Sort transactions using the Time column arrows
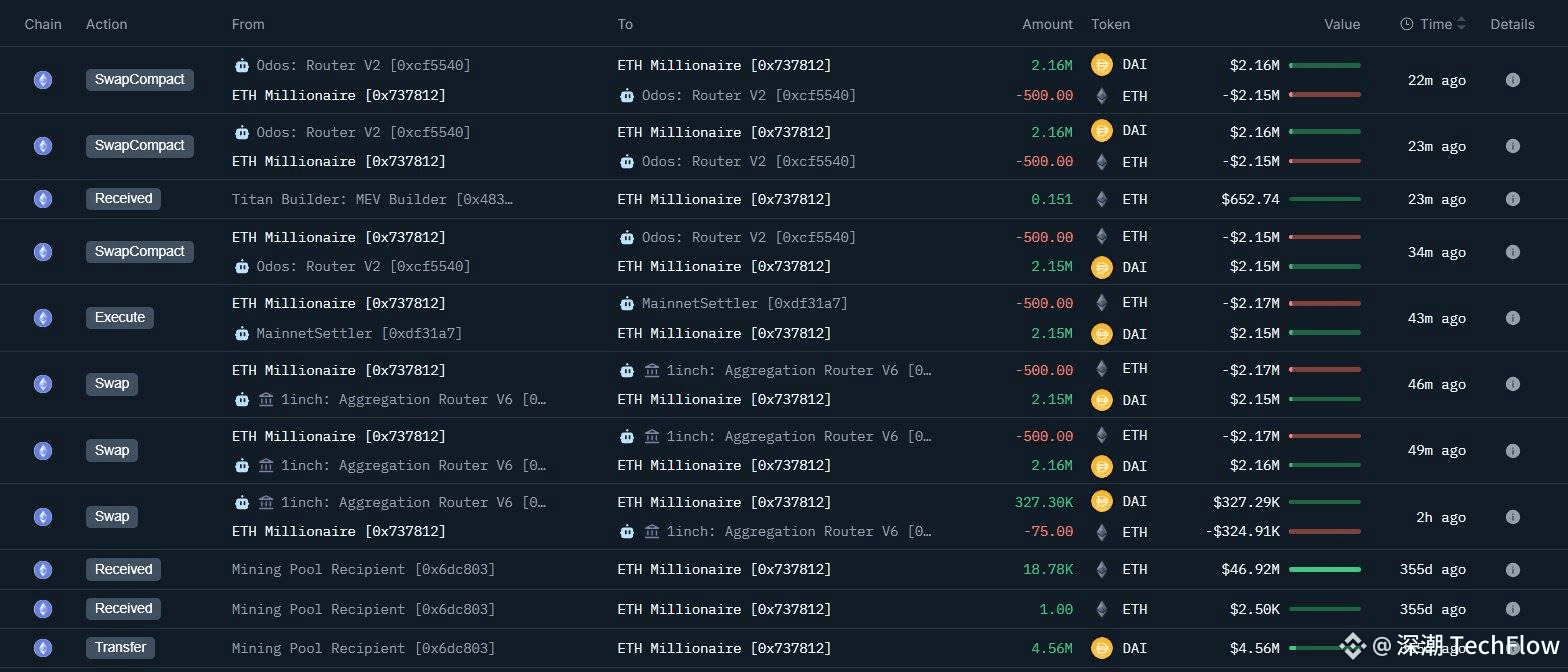This screenshot has height=672, width=1568. (1461, 24)
